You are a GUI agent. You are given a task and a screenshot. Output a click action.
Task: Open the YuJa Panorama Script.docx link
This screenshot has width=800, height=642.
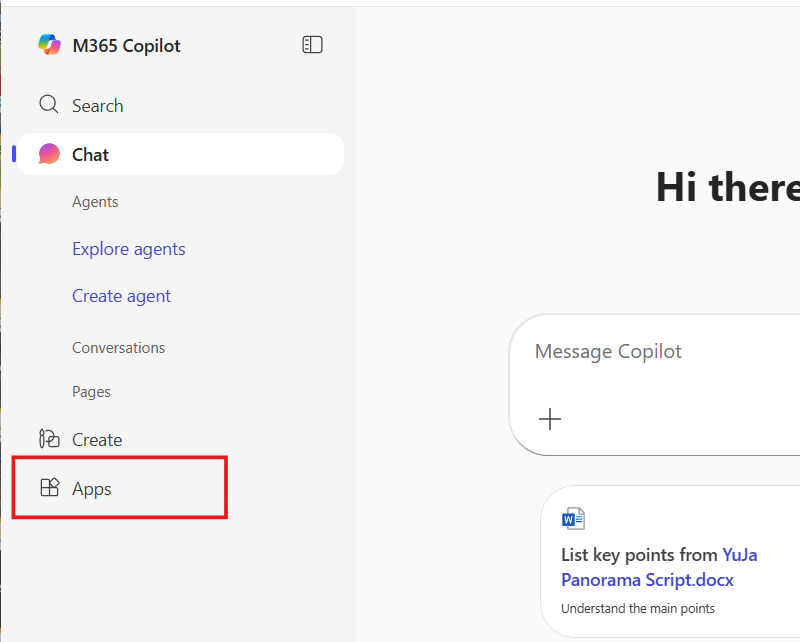click(659, 567)
